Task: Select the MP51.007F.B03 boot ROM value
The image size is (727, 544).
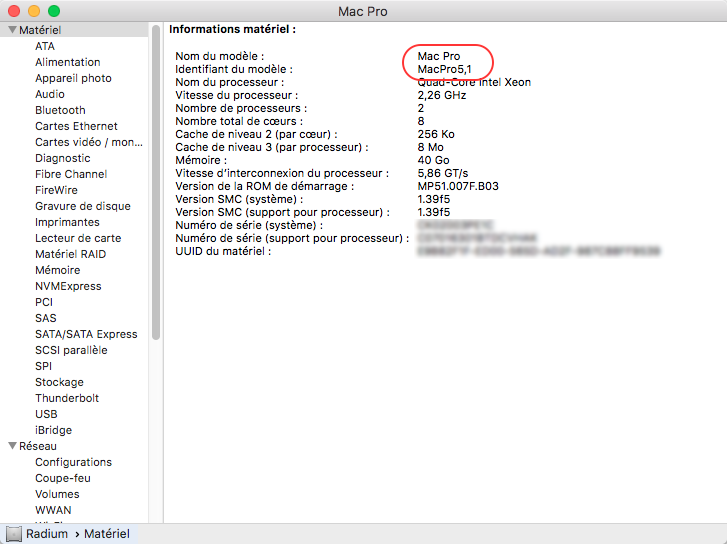Action: coord(458,186)
